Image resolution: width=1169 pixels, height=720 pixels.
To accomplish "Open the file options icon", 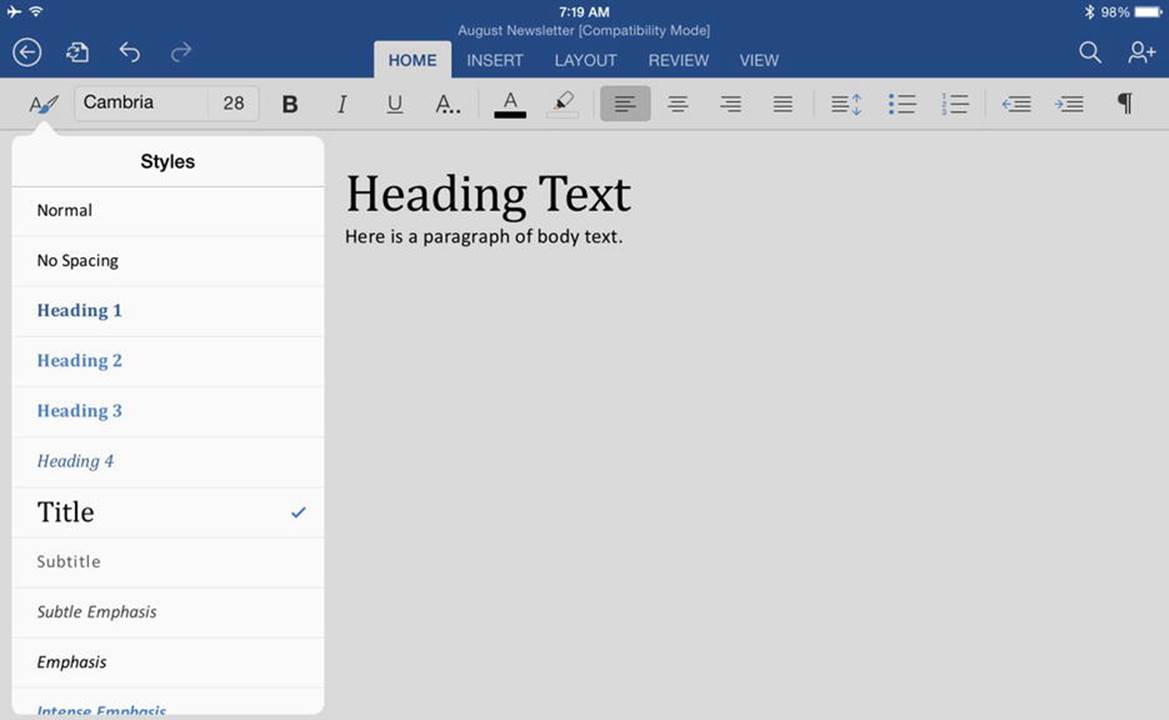I will tap(78, 52).
